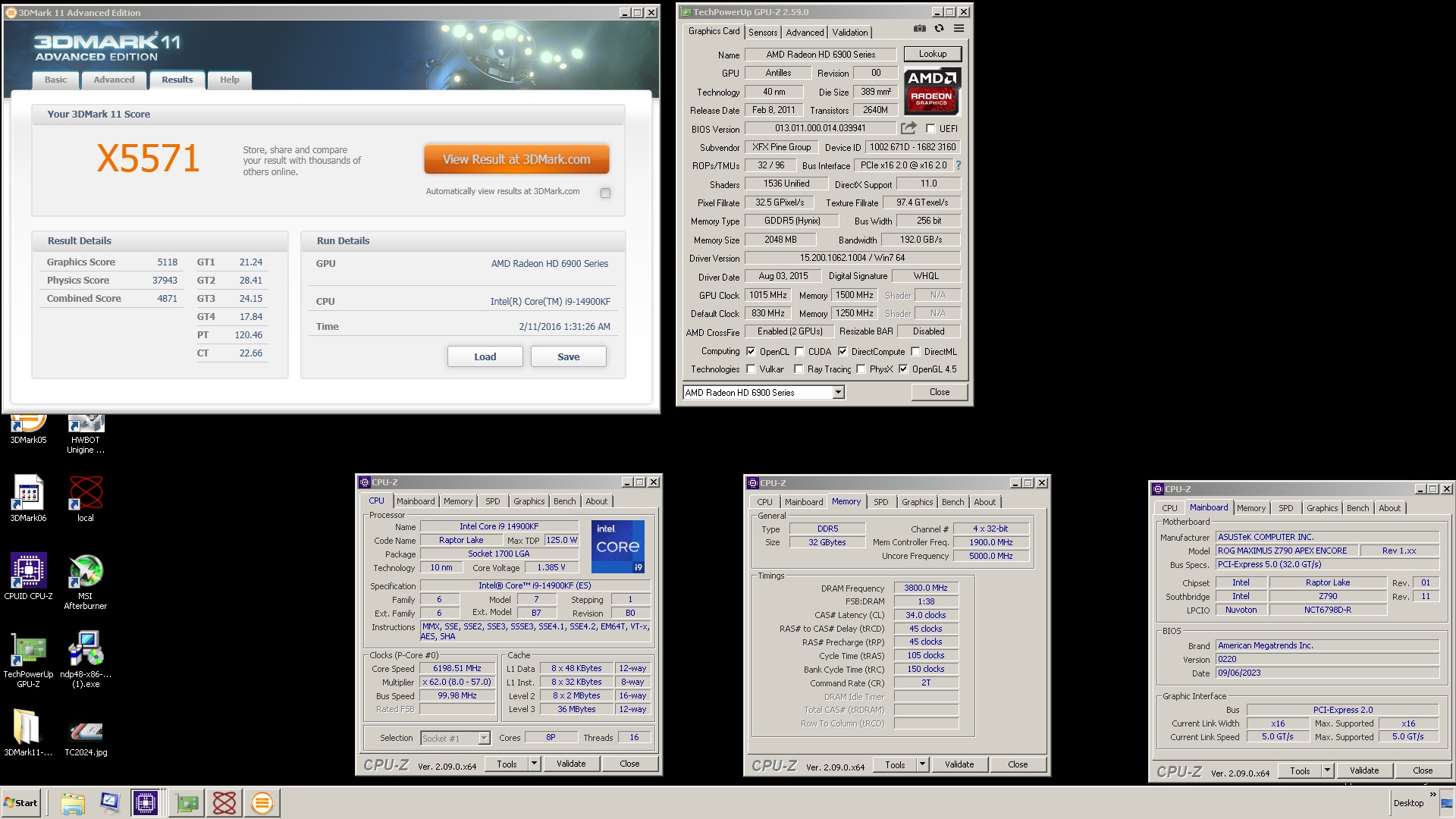Toggle the DirectCompute checkbox
Viewport: 1456px width, 819px height.
pos(843,352)
